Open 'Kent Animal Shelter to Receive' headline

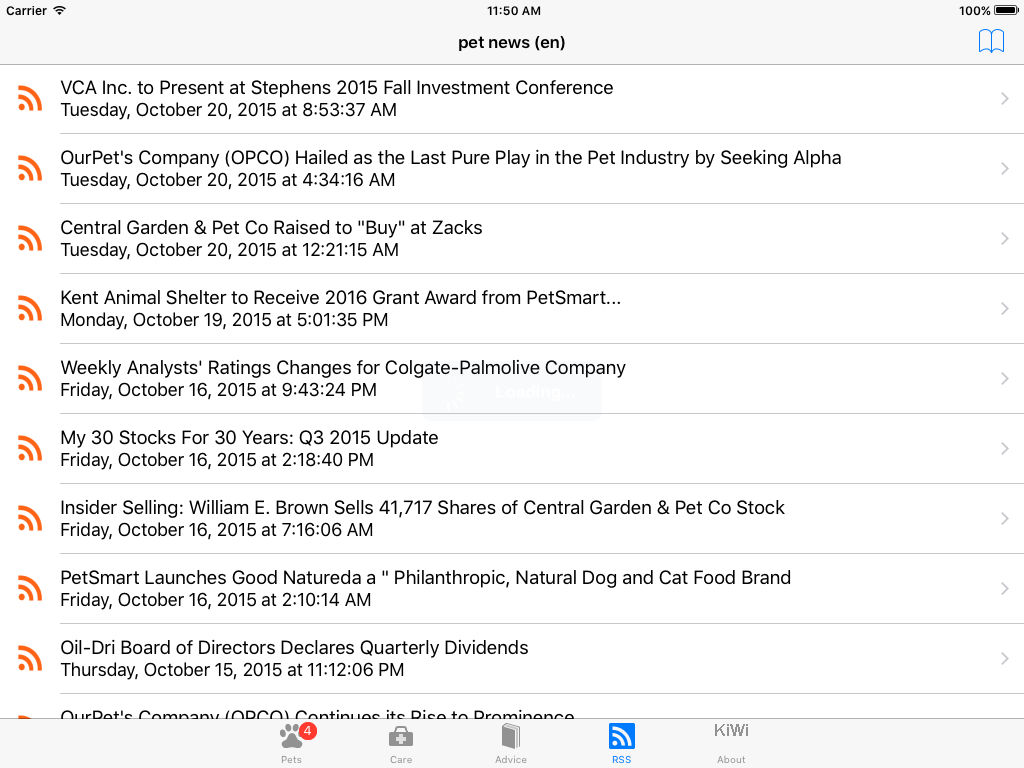pyautogui.click(x=340, y=297)
